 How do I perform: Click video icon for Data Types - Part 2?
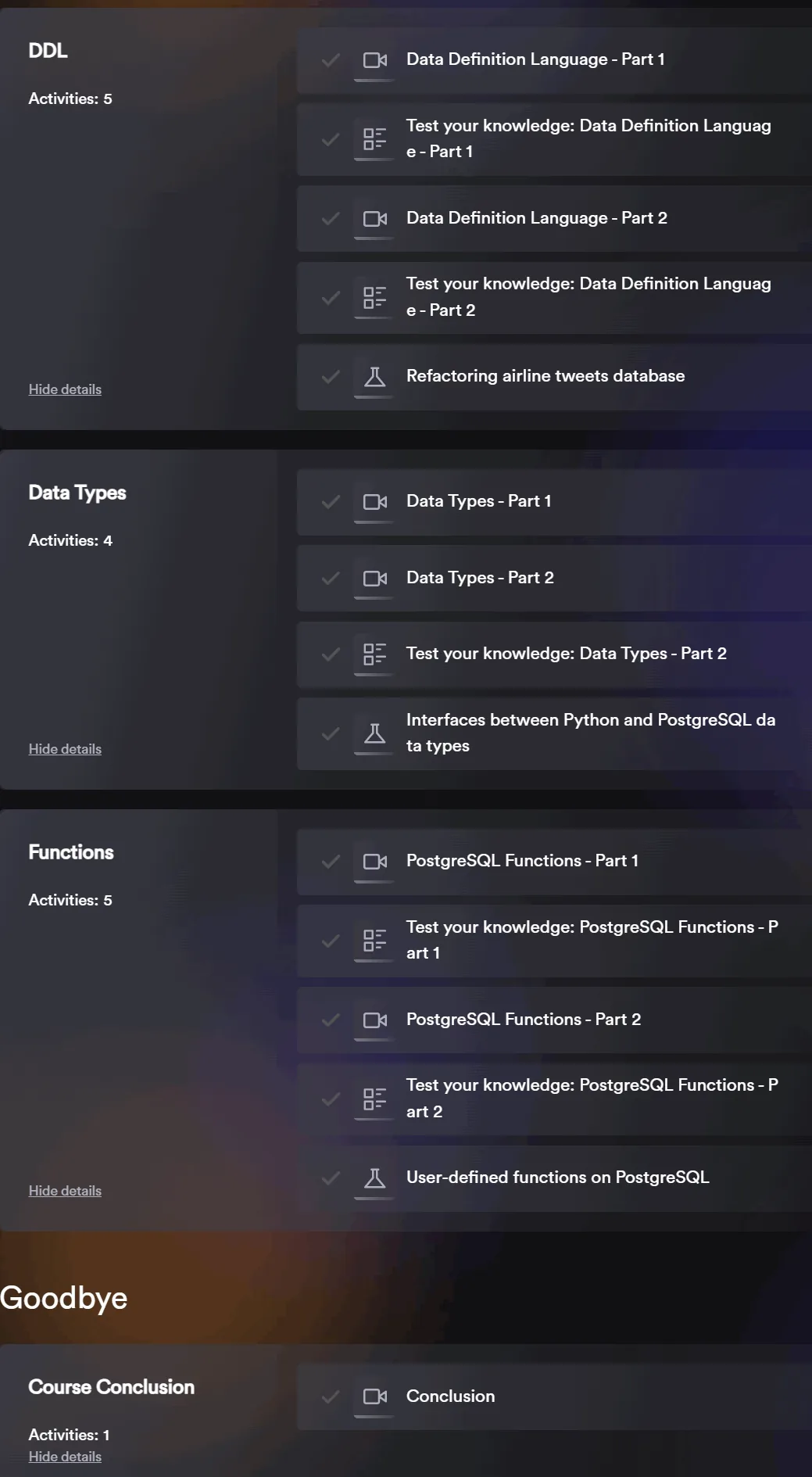pyautogui.click(x=375, y=579)
